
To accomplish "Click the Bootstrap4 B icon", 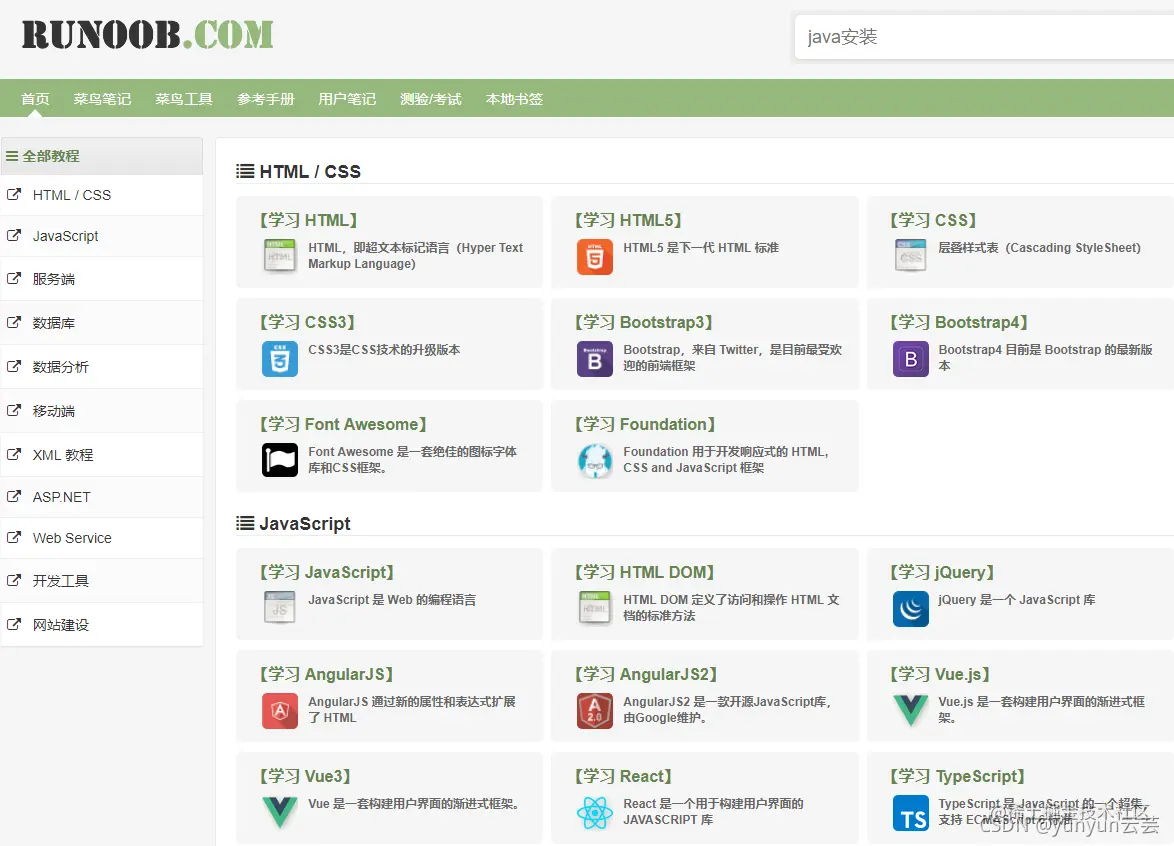I will [x=910, y=358].
